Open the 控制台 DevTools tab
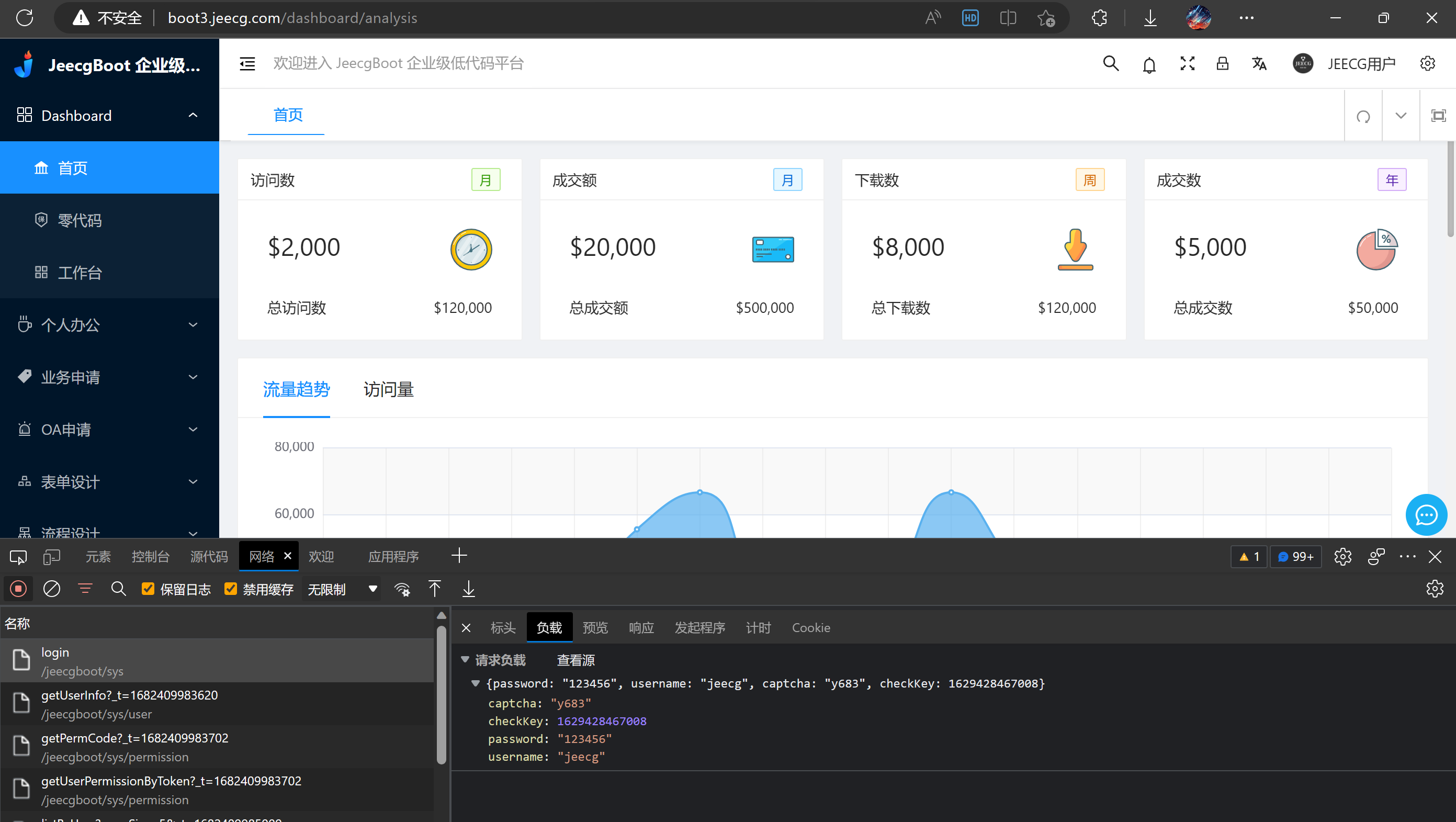1456x822 pixels. [150, 557]
